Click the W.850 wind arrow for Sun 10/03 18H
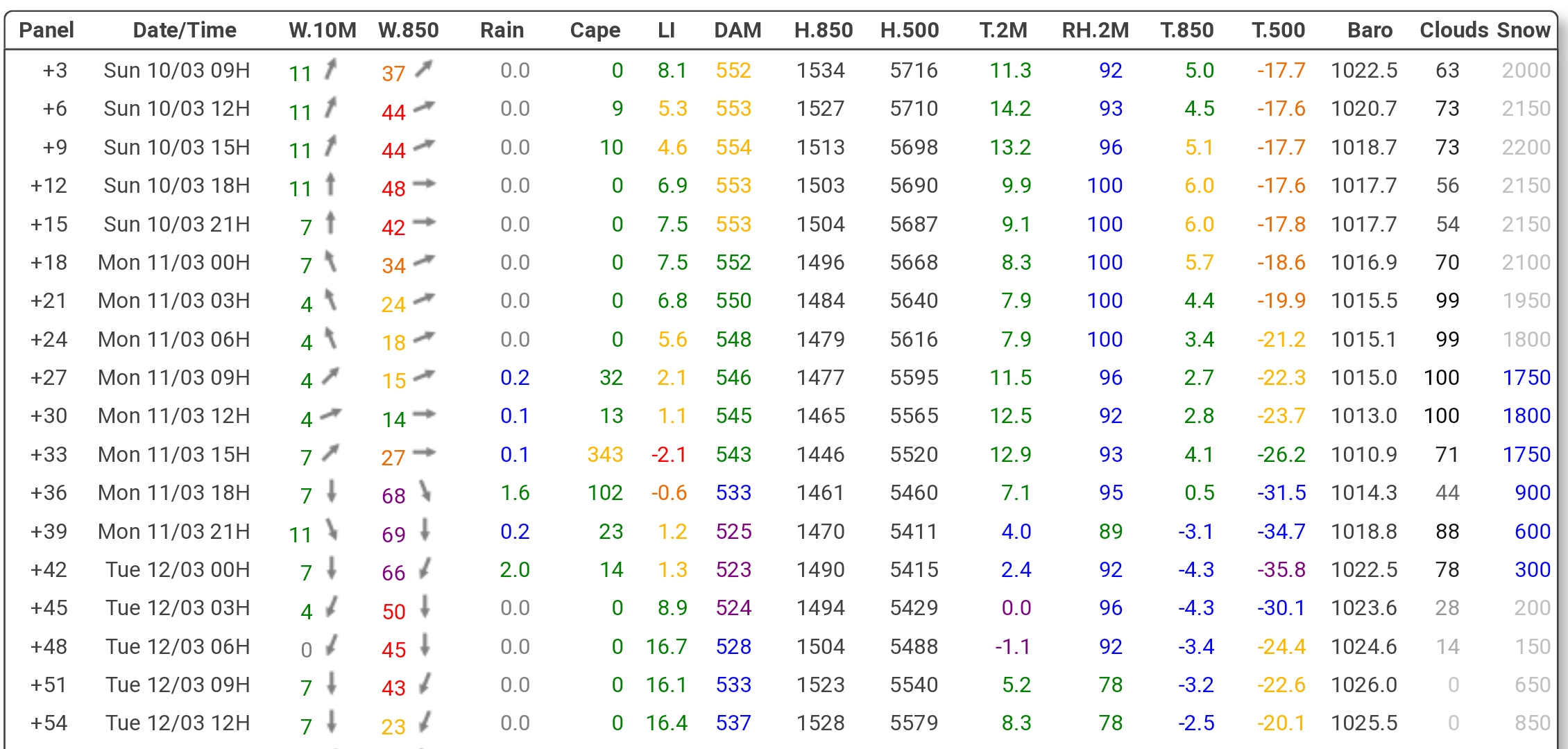The width and height of the screenshot is (1568, 749). click(x=424, y=184)
